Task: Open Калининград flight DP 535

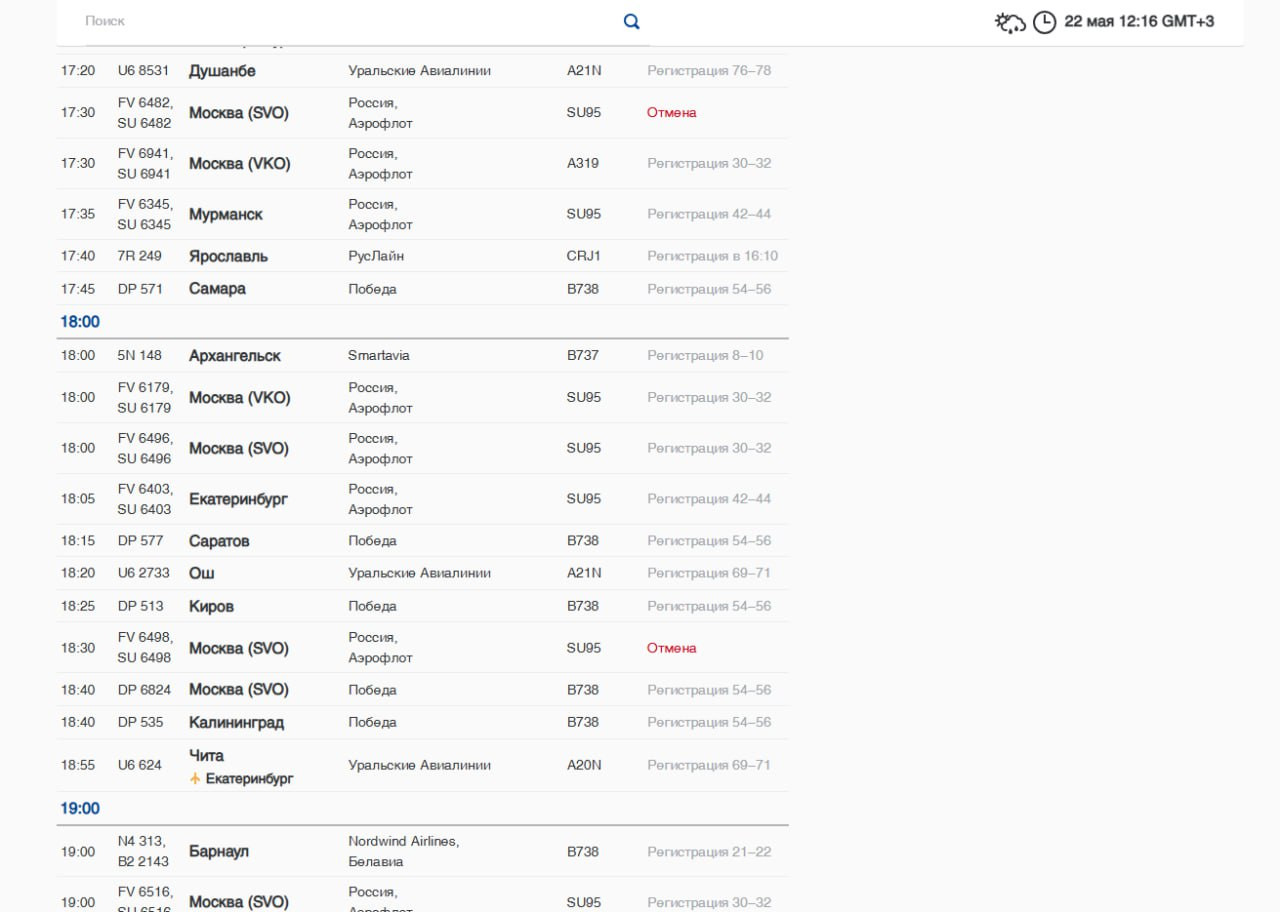Action: pyautogui.click(x=422, y=722)
